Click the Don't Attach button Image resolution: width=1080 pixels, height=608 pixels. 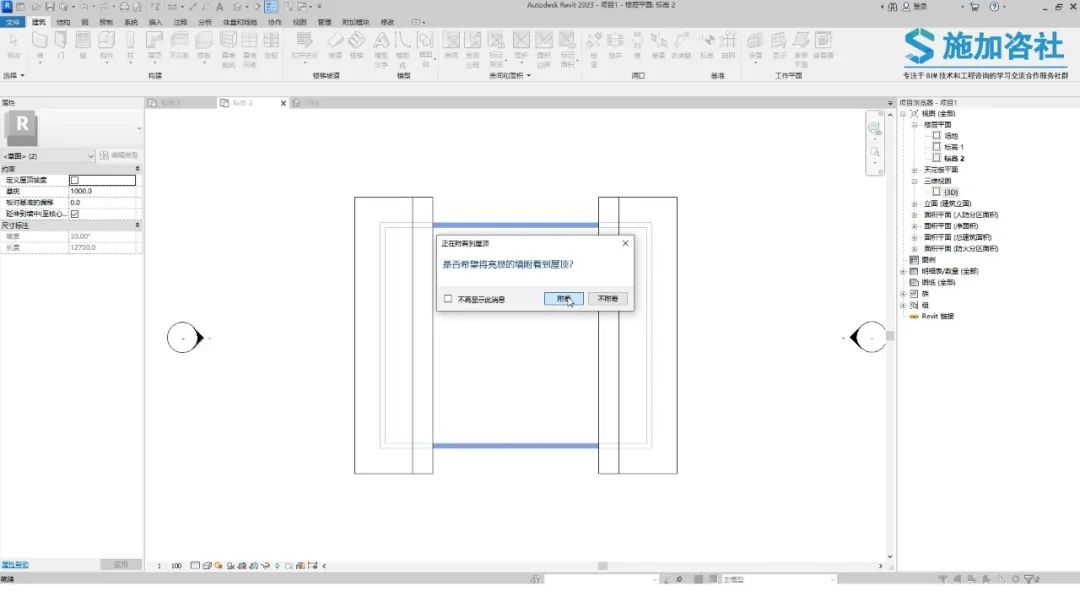point(608,299)
